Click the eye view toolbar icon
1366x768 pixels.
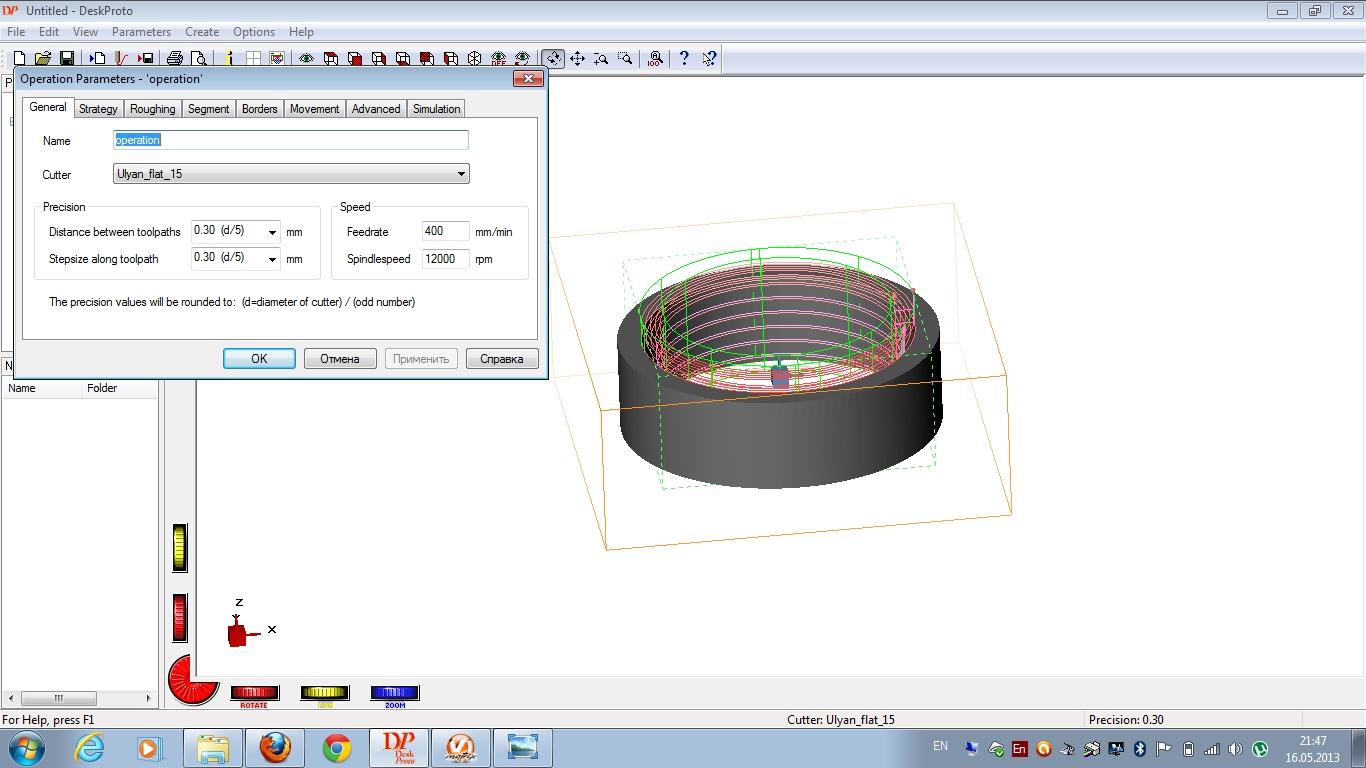306,59
